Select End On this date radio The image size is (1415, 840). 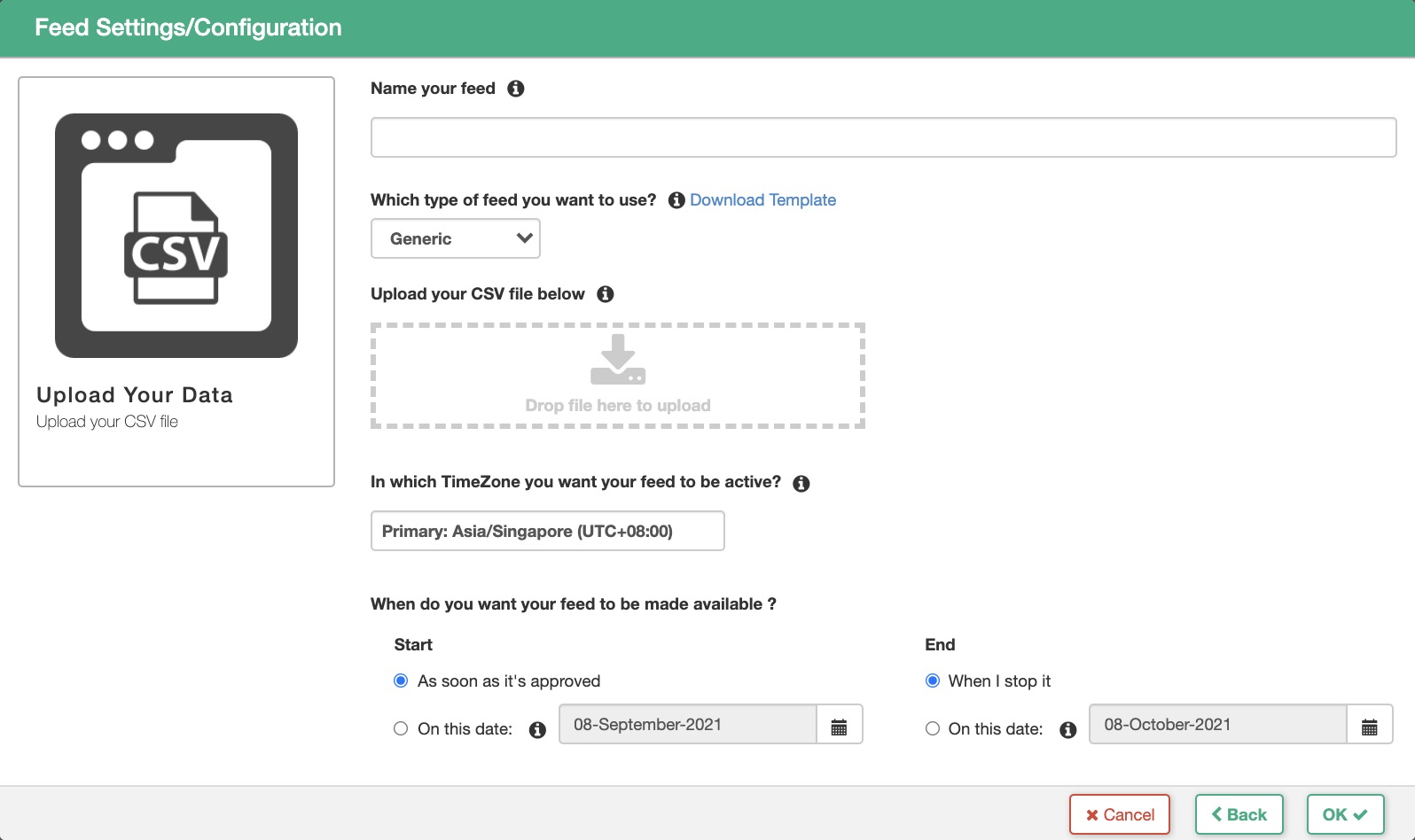pyautogui.click(x=933, y=728)
